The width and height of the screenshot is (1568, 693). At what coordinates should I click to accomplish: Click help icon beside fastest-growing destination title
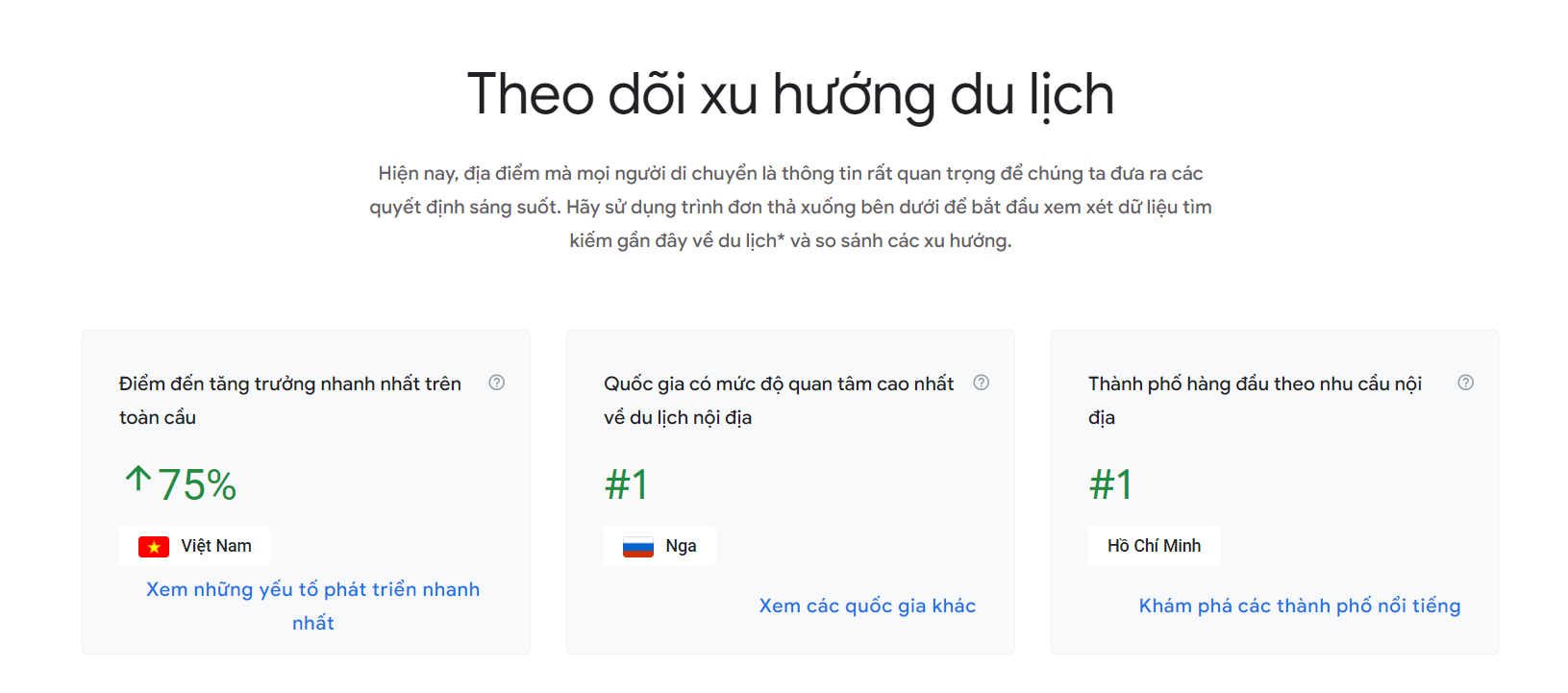click(x=497, y=383)
